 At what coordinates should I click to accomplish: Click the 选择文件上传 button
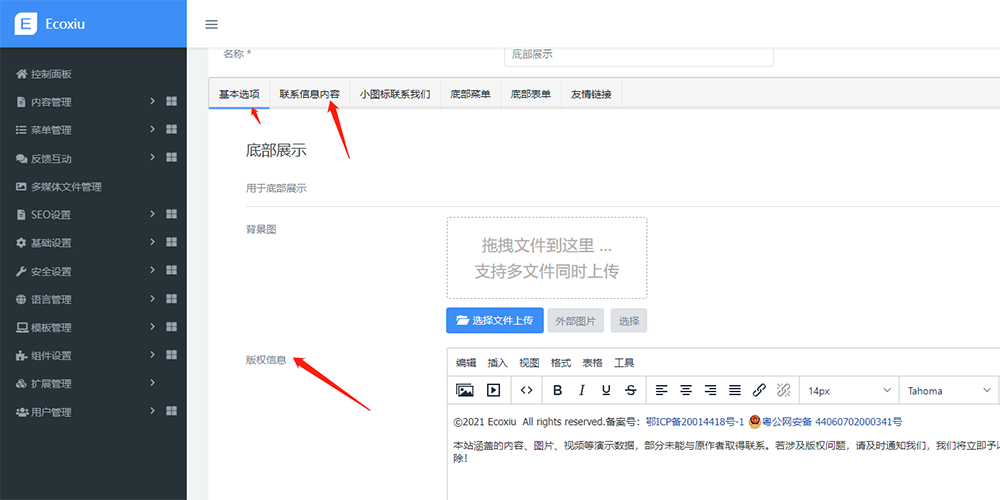pyautogui.click(x=495, y=320)
